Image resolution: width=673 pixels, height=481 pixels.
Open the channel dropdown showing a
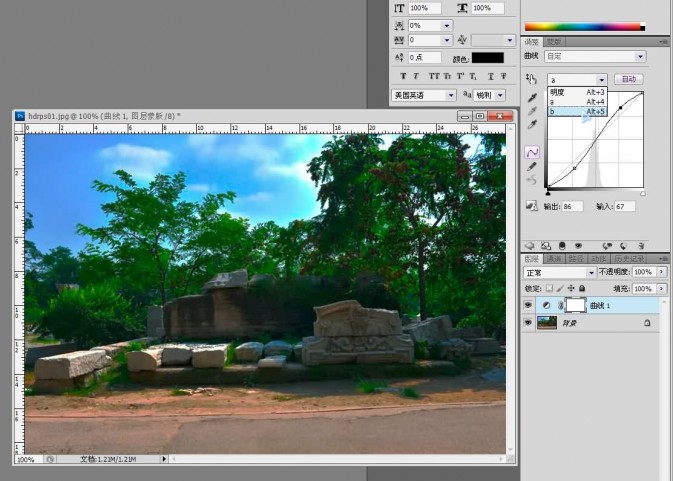tap(577, 79)
